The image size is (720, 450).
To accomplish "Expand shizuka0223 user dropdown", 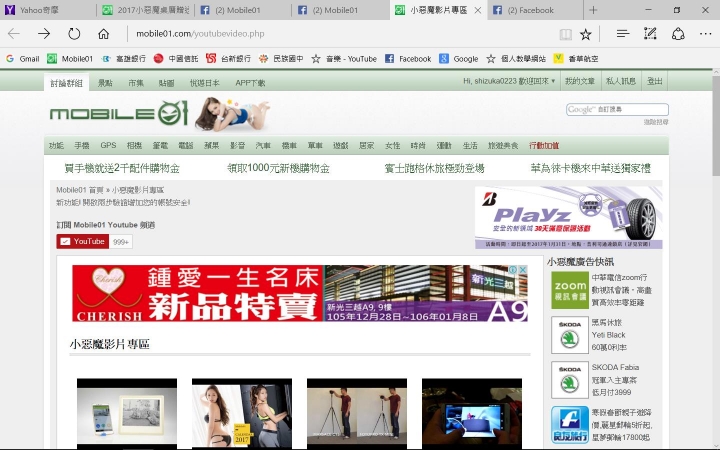I will tap(509, 81).
